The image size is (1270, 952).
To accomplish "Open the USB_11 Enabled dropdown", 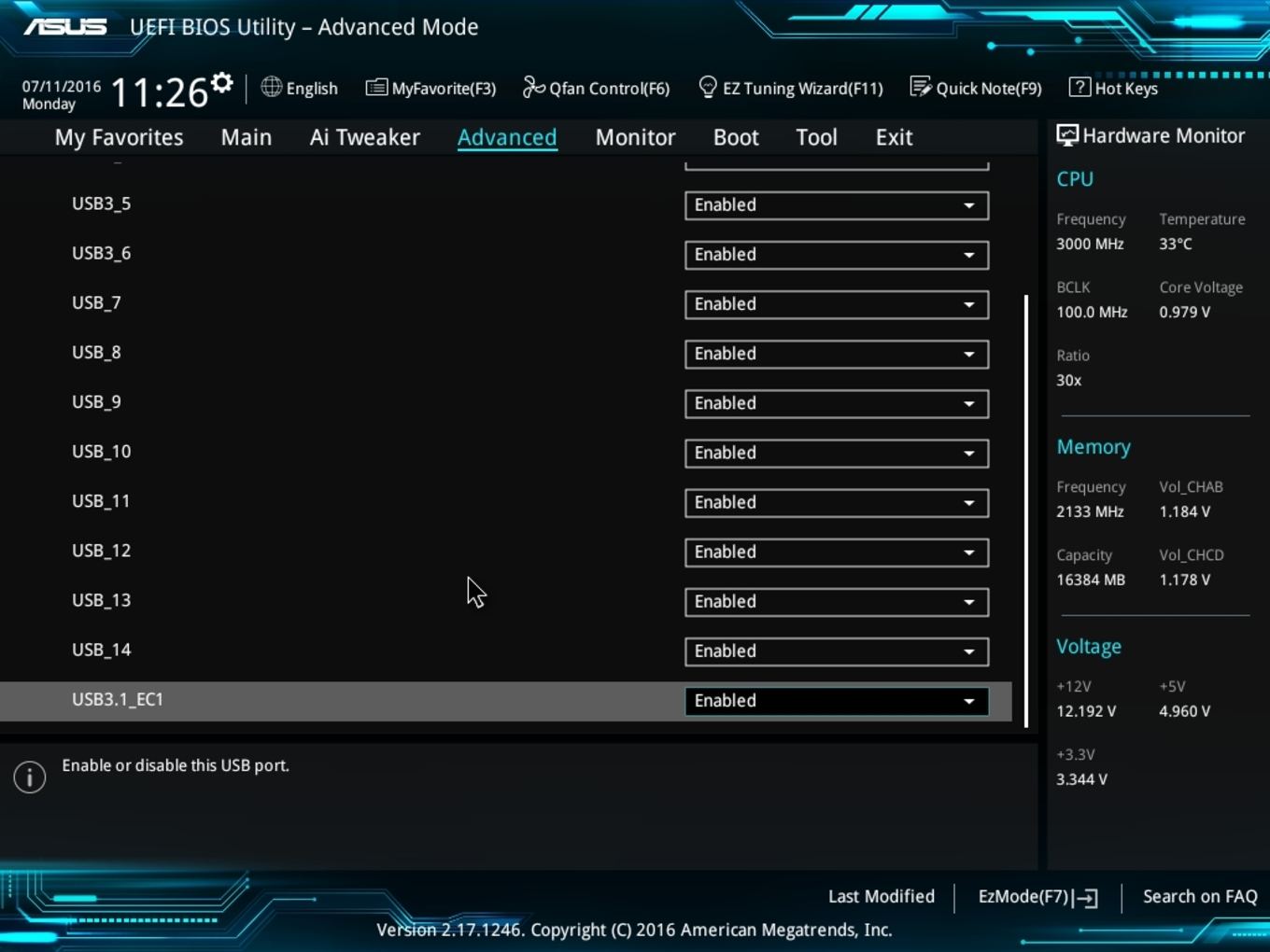I will tap(837, 502).
